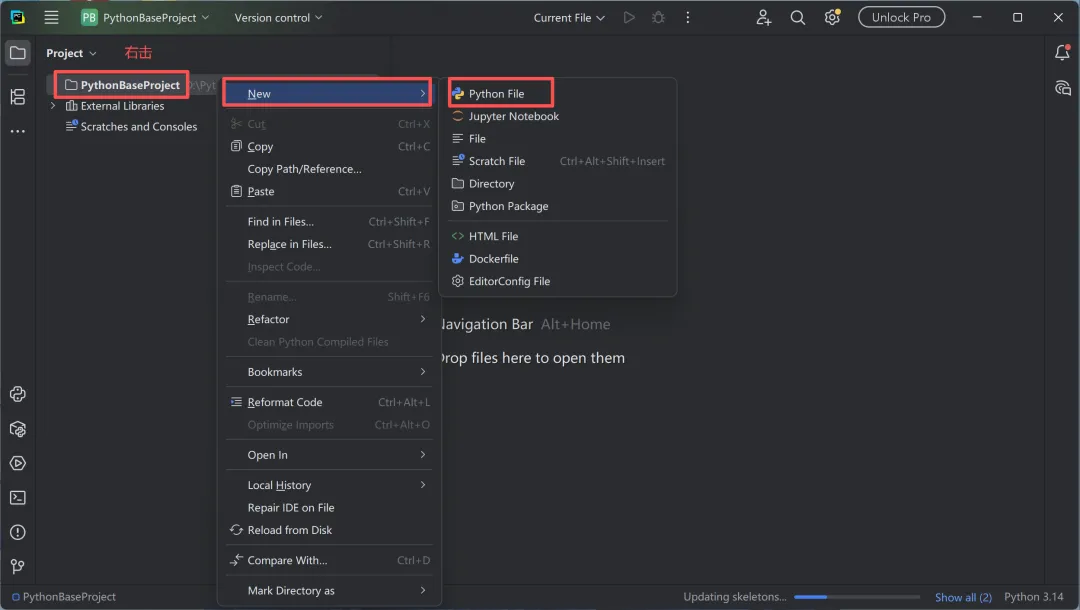Open the Notifications bell
The image size is (1080, 610).
point(1062,53)
